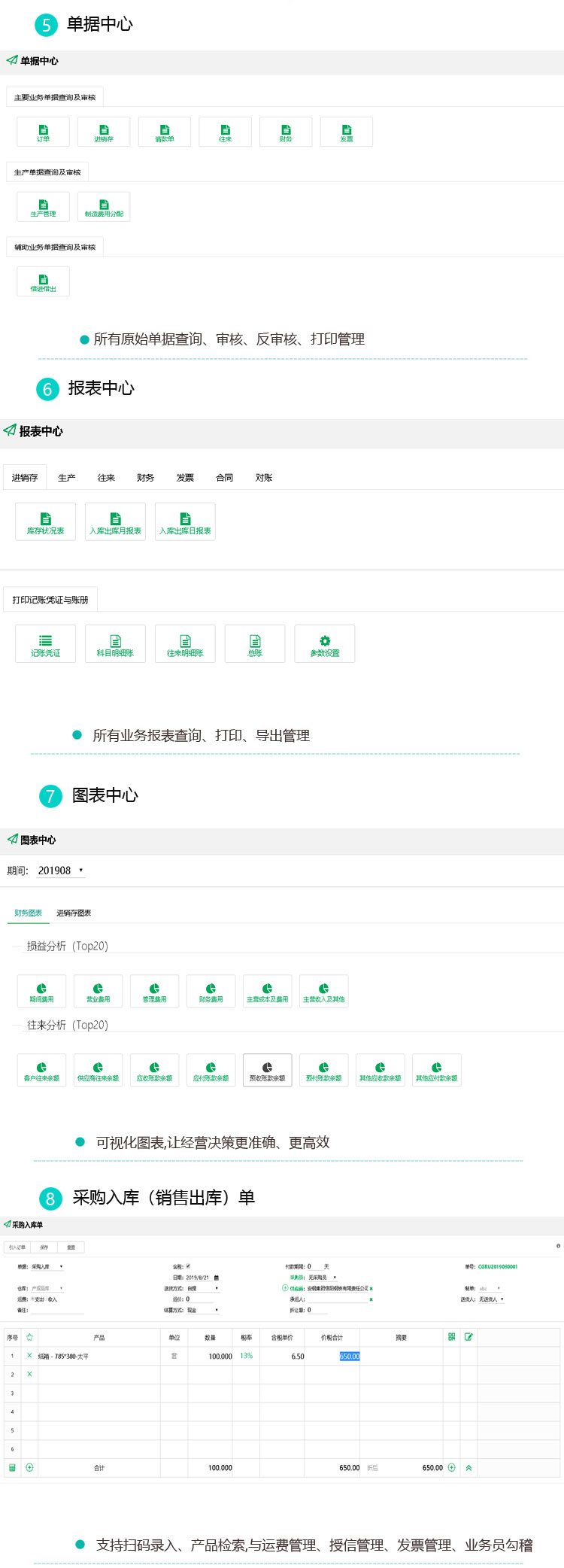Image resolution: width=564 pixels, height=1568 pixels.
Task: Open the 预收账款余额 chart
Action: 267,1070
